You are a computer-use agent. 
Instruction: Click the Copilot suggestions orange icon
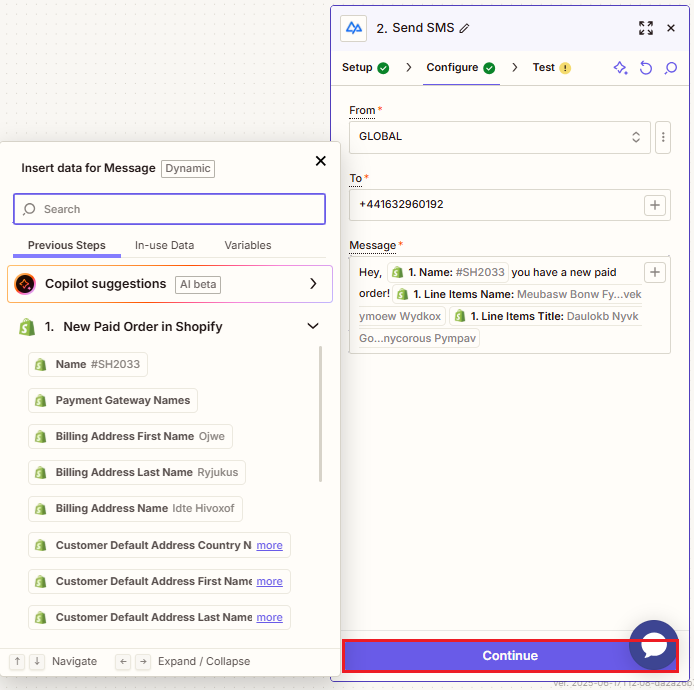click(x=25, y=284)
